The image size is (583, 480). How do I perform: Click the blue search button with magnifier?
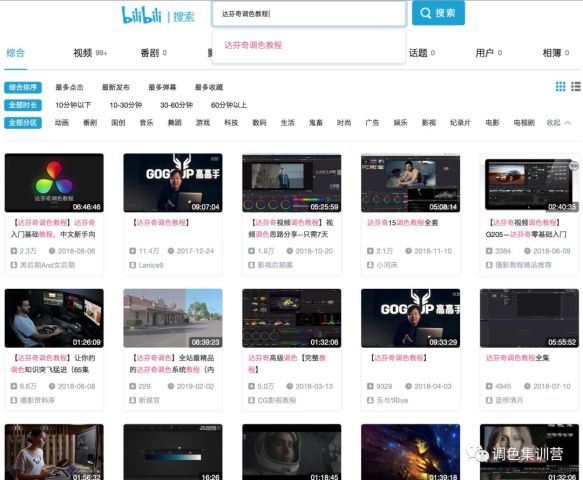(438, 13)
